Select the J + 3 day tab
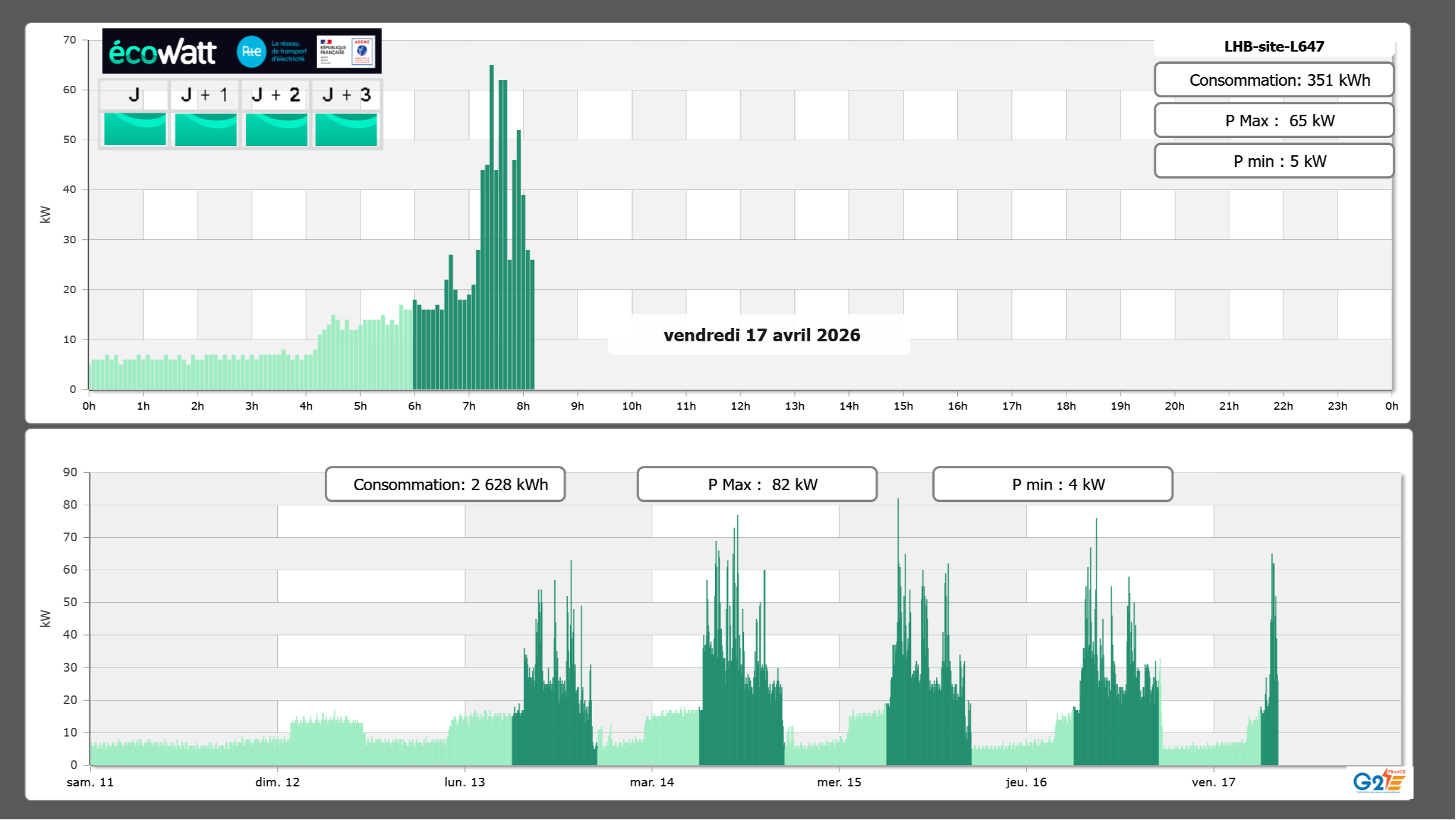 [x=346, y=95]
